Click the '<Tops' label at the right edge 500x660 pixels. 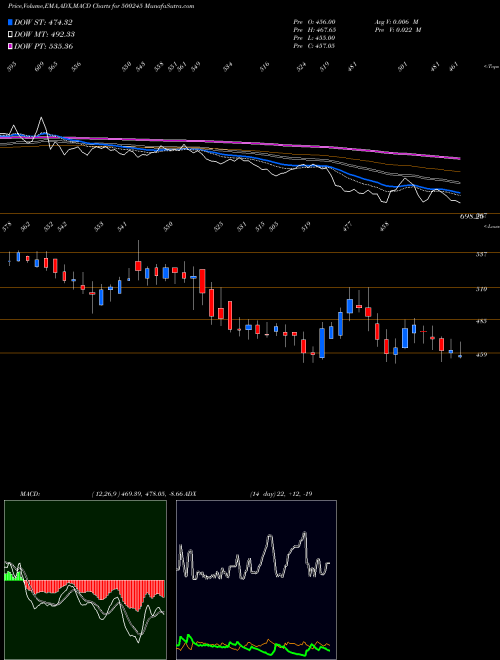coord(491,67)
